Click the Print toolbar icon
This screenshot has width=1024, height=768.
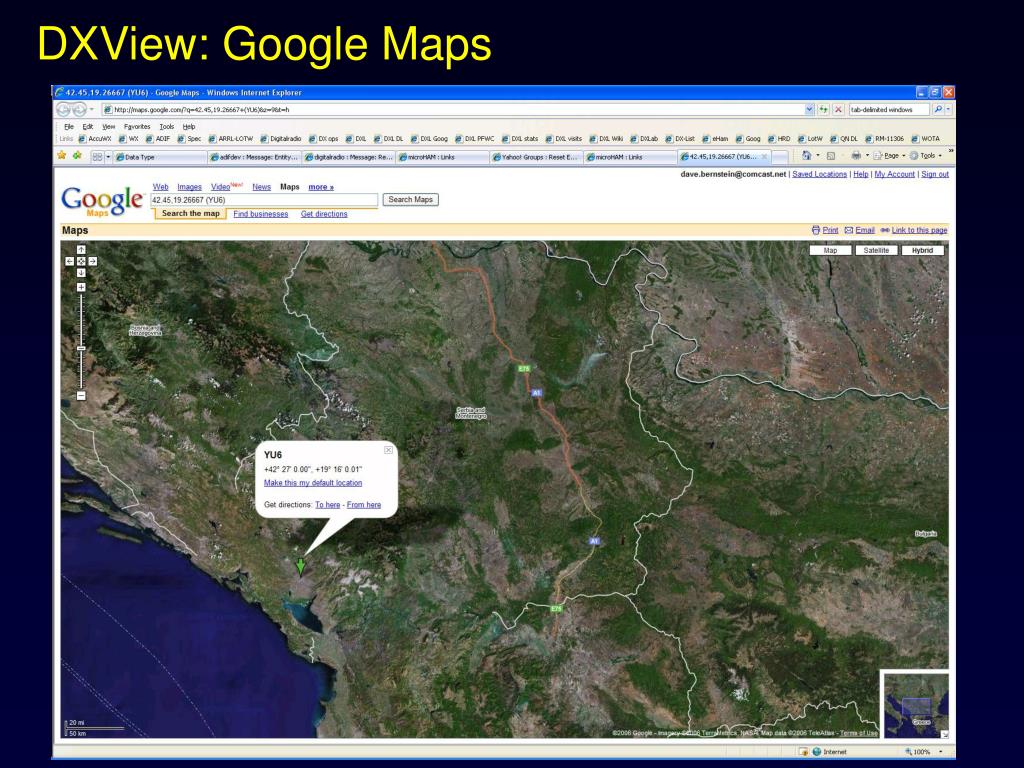(x=856, y=155)
